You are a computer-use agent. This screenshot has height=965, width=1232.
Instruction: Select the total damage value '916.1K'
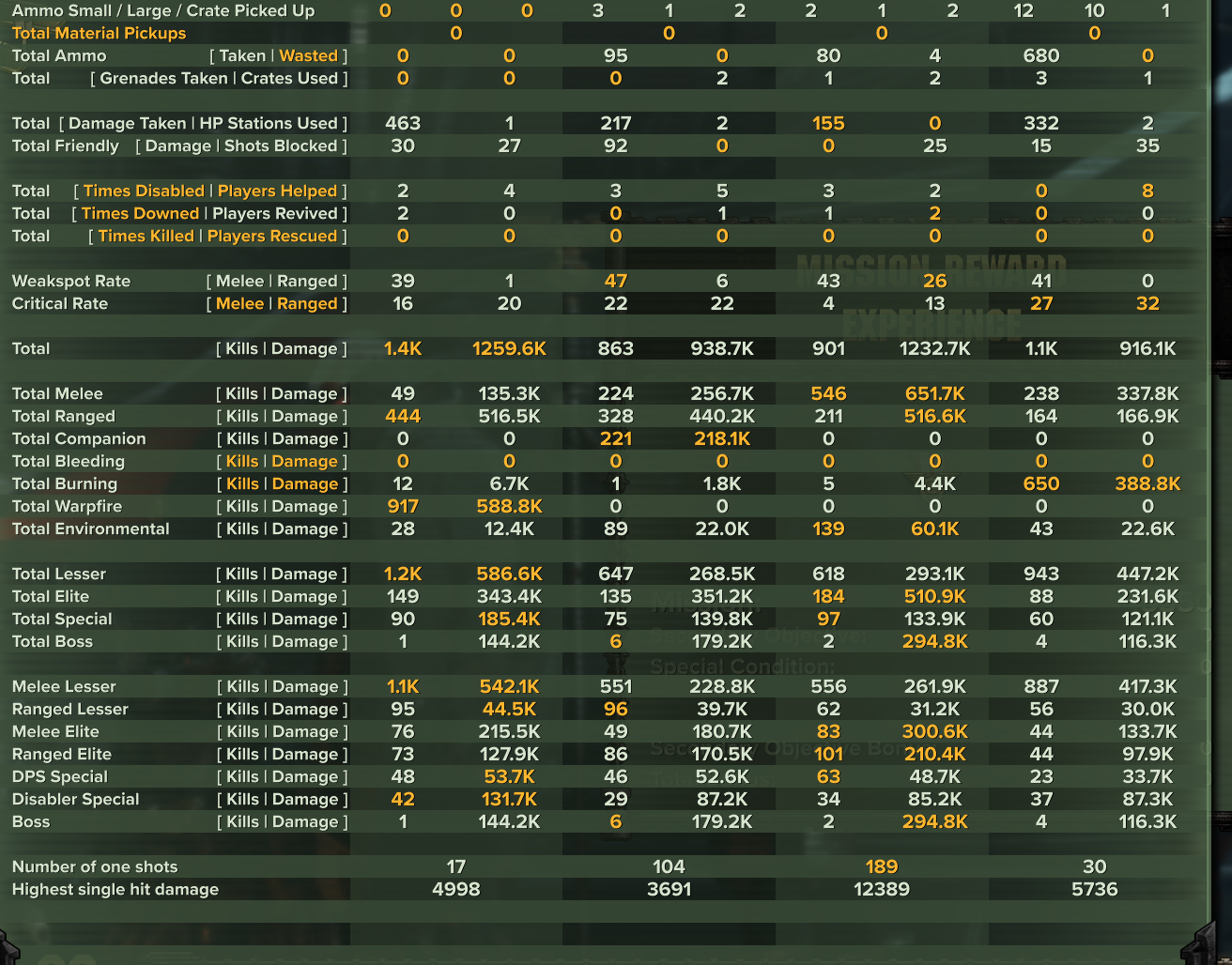1147,348
